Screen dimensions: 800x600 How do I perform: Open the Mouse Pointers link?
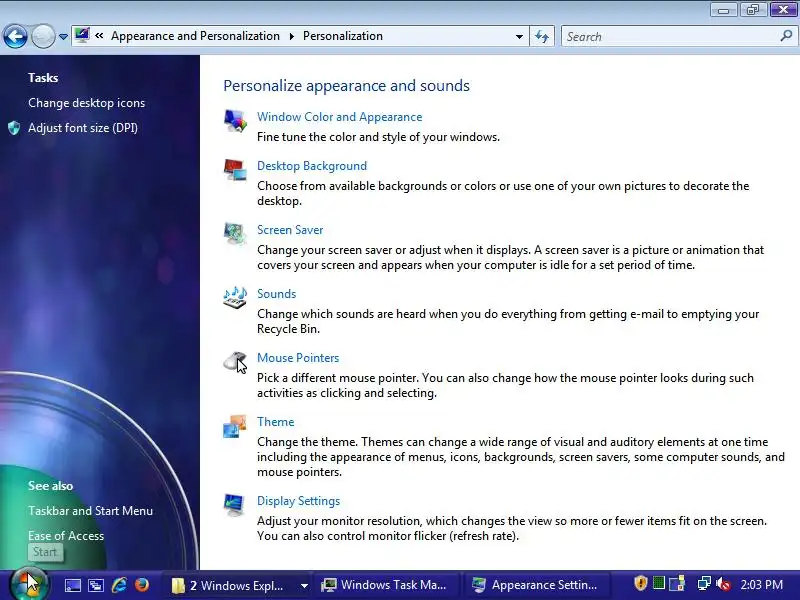tap(298, 358)
